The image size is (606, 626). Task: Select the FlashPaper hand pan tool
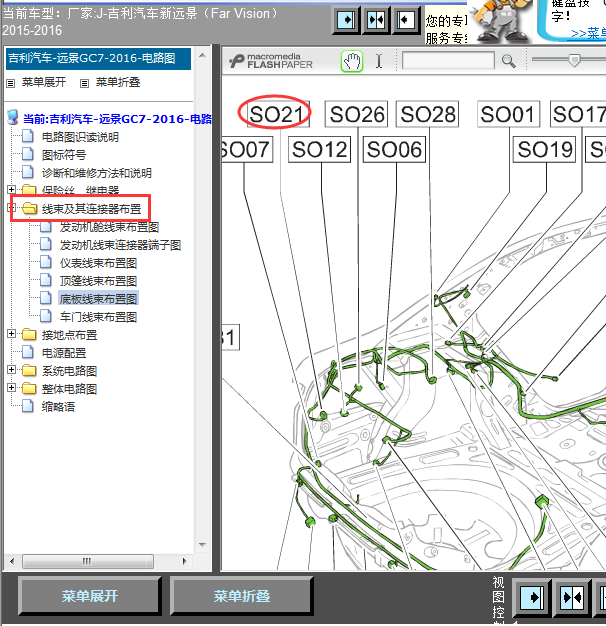point(352,61)
